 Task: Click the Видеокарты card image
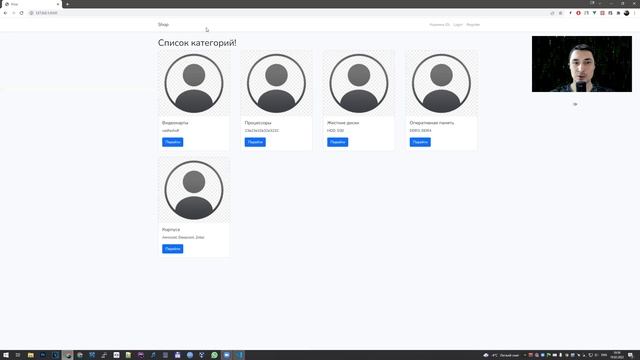194,84
